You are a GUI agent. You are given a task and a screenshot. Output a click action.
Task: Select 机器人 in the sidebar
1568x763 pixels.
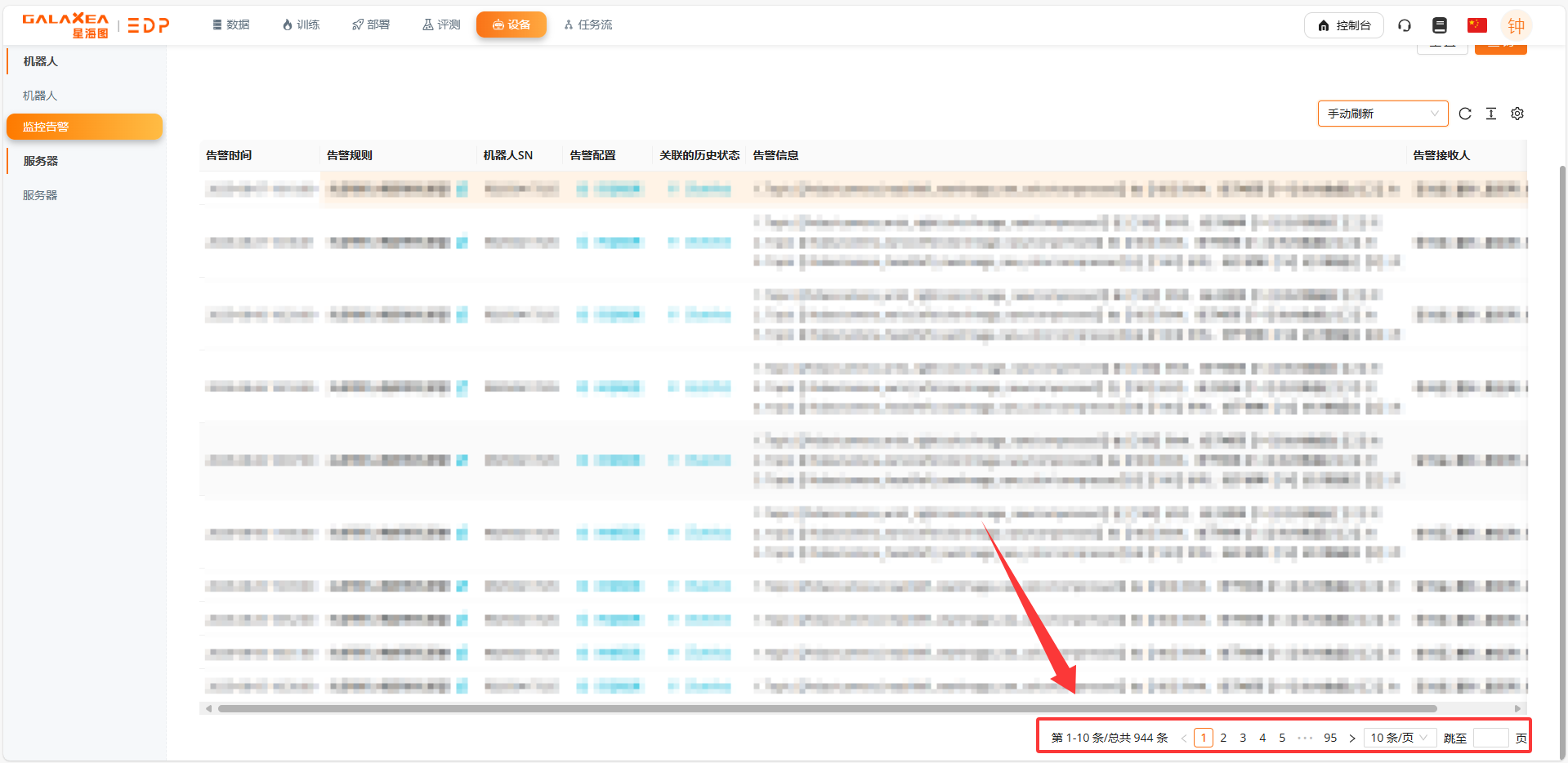click(40, 96)
